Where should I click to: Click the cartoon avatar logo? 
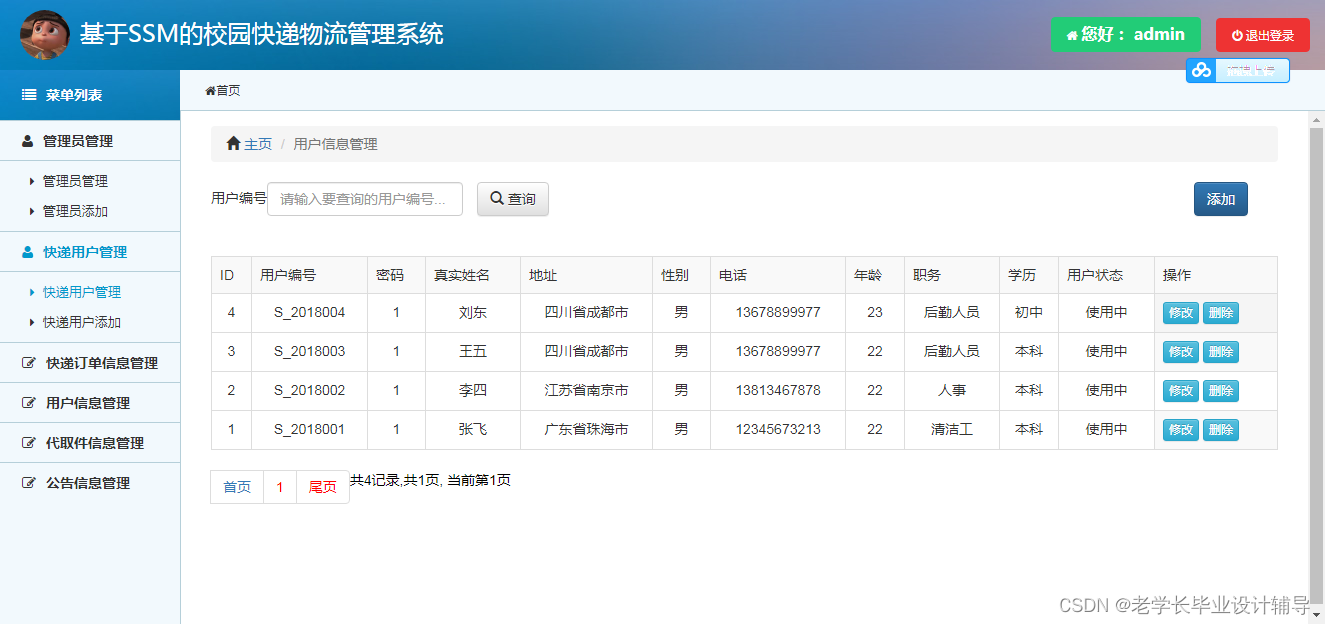tap(45, 35)
